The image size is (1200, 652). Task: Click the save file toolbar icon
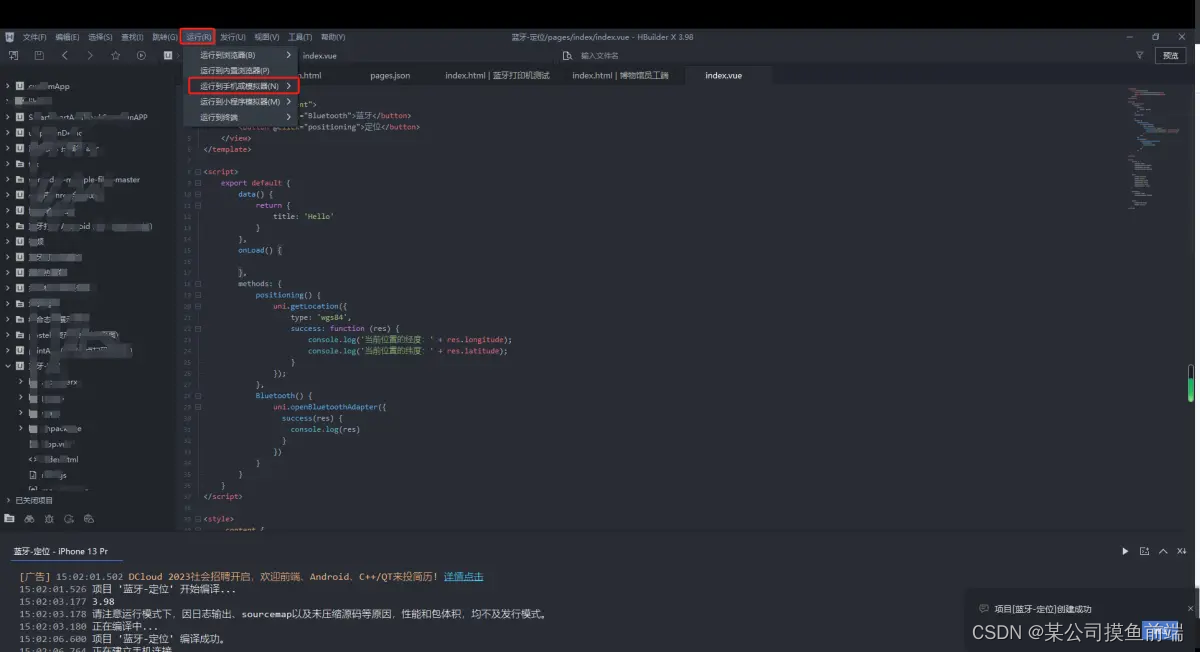39,55
